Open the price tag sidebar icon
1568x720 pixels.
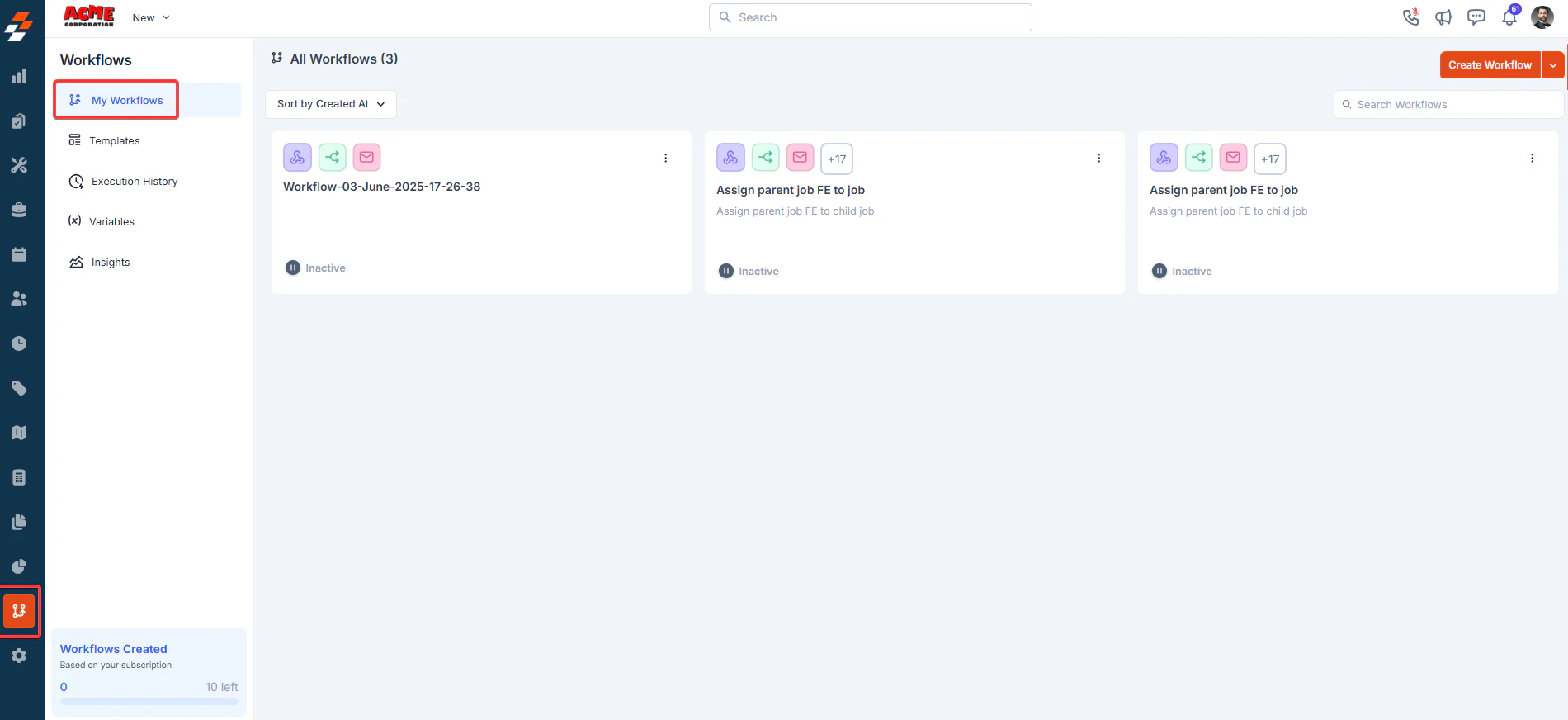tap(19, 388)
